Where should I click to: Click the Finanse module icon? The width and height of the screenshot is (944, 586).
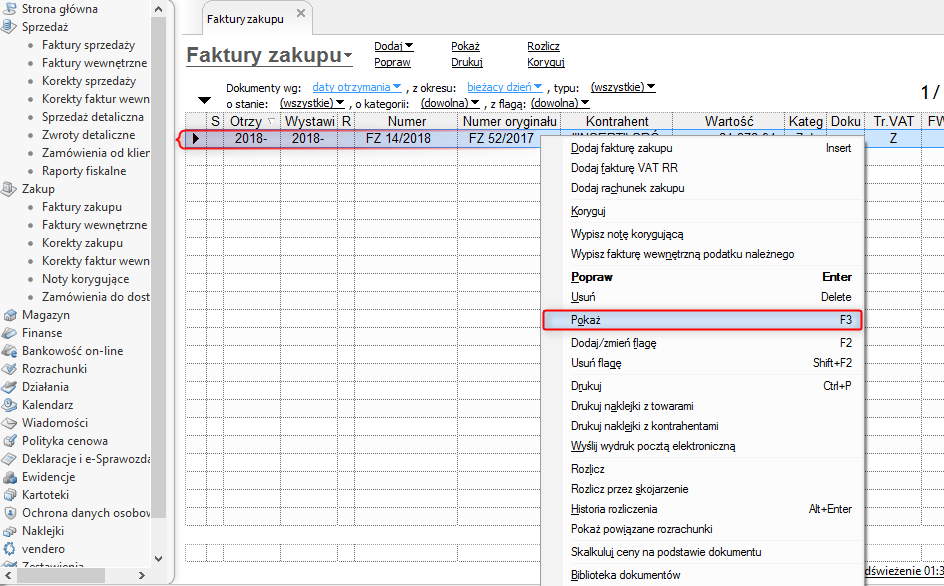pyautogui.click(x=10, y=333)
